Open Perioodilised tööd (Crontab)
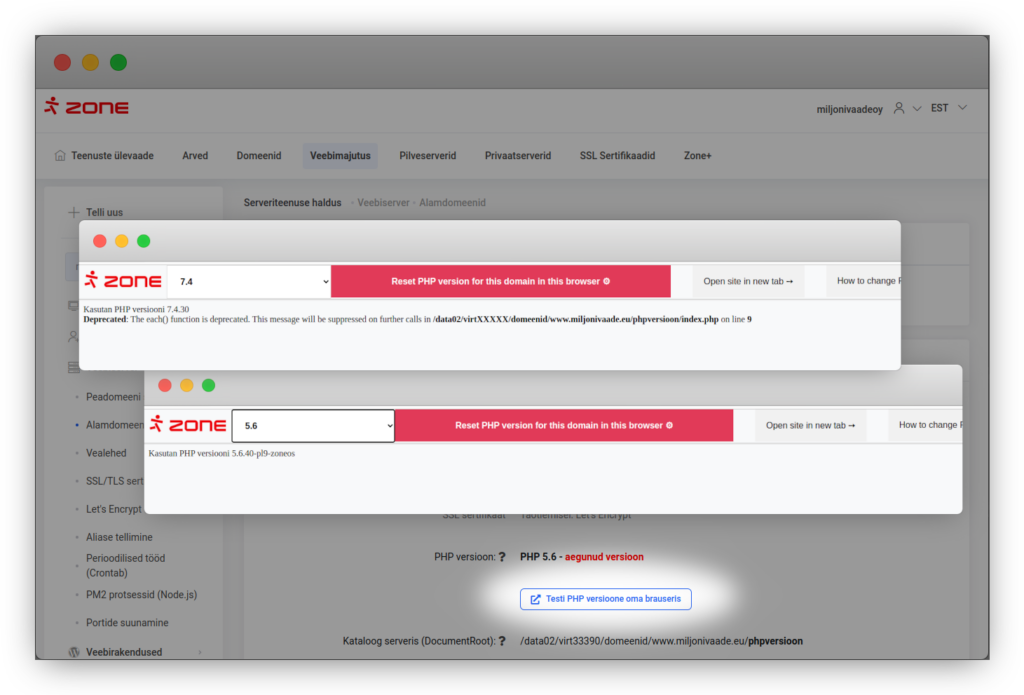The height and width of the screenshot is (695, 1024). [125, 566]
